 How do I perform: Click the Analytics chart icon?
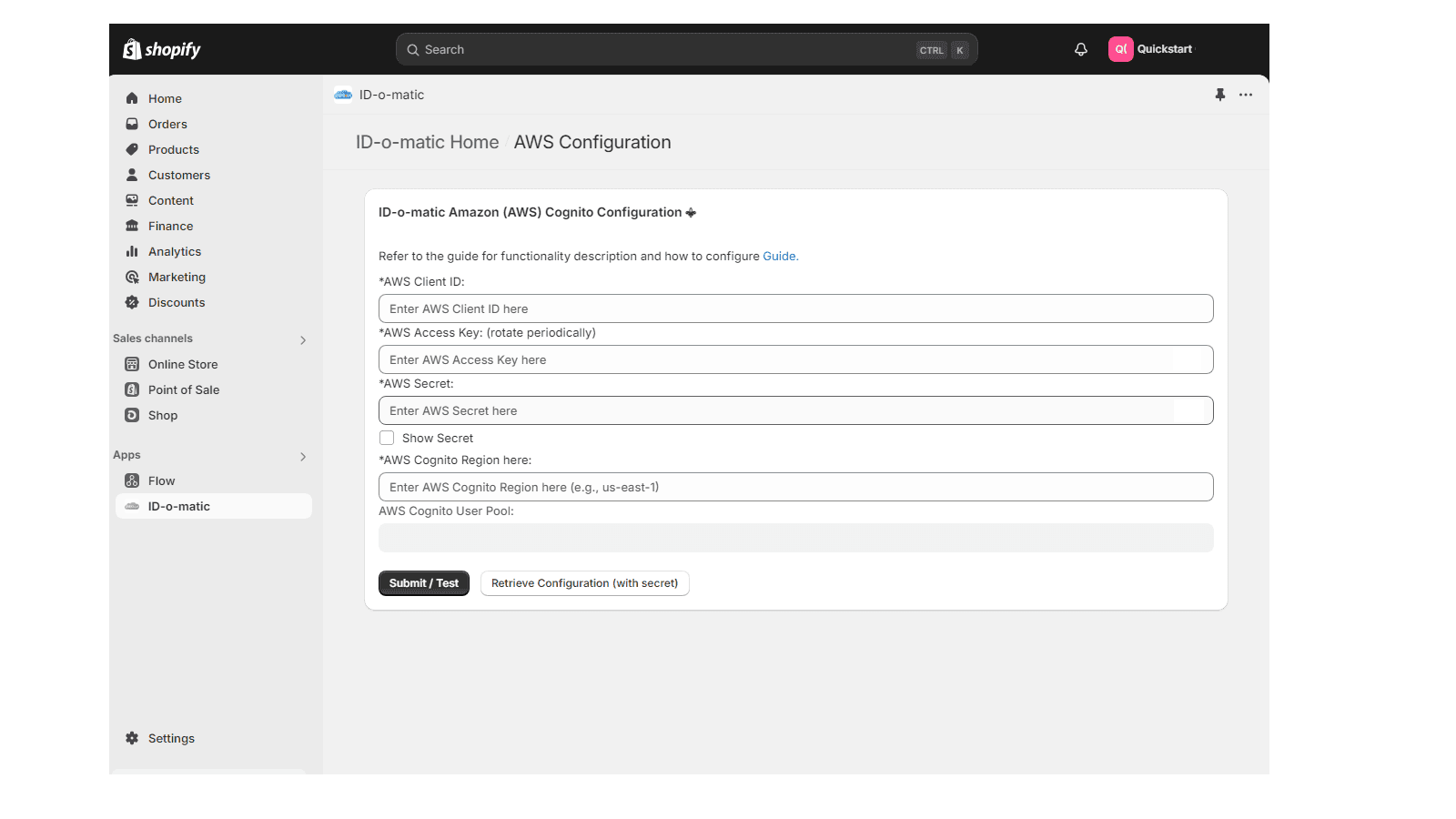pyautogui.click(x=132, y=251)
